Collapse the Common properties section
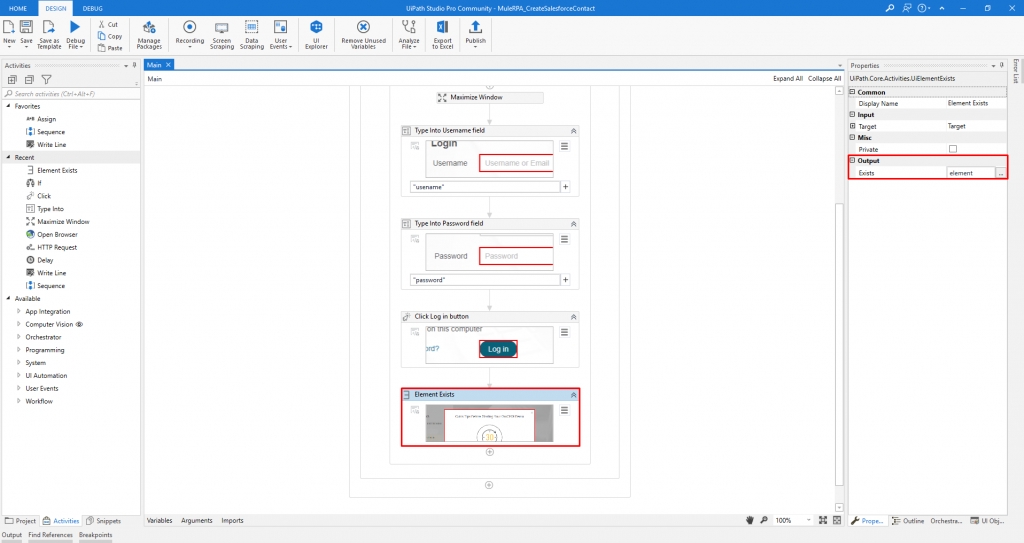The width and height of the screenshot is (1024, 543). coord(852,92)
